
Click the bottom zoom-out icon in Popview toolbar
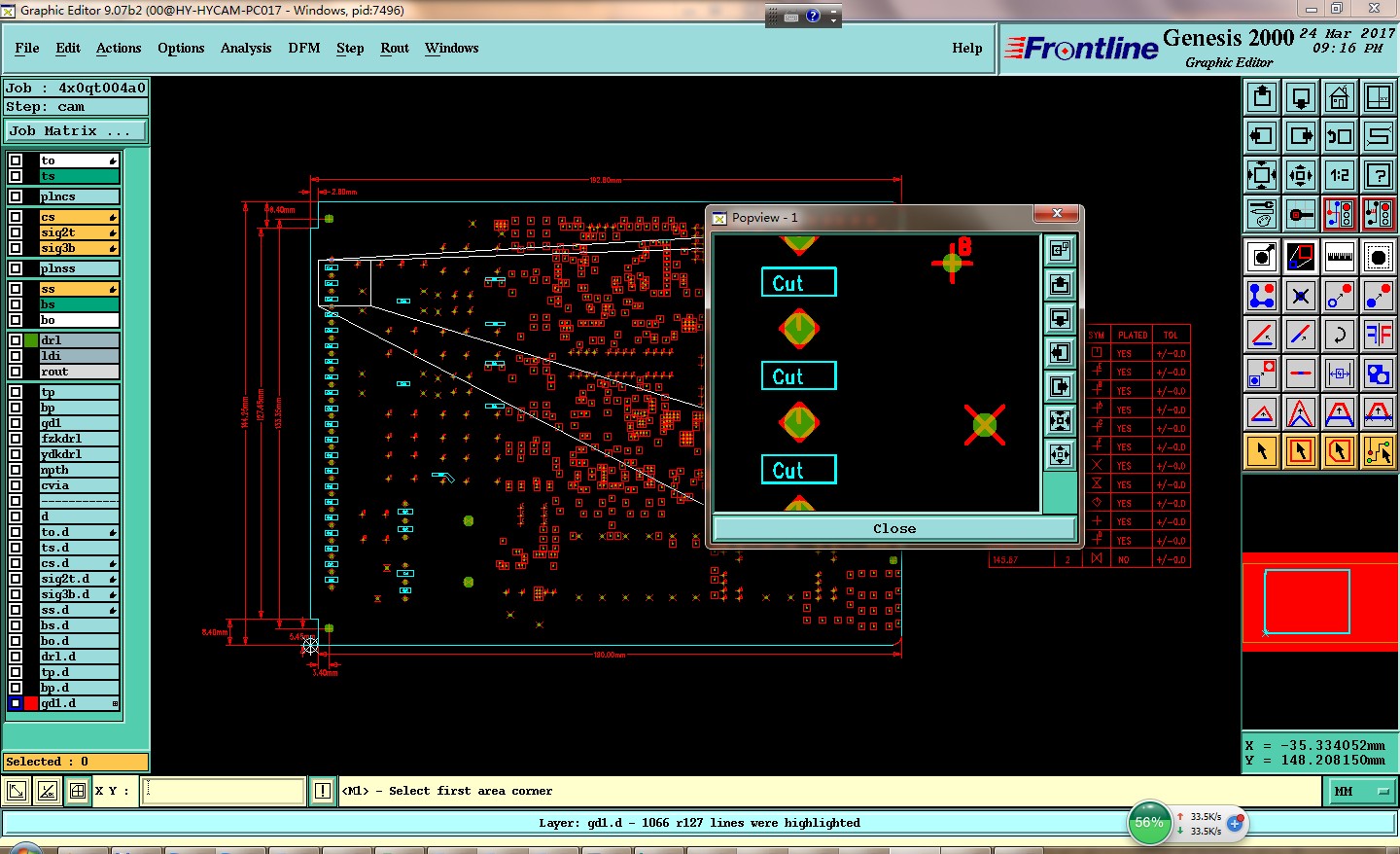(x=1060, y=454)
